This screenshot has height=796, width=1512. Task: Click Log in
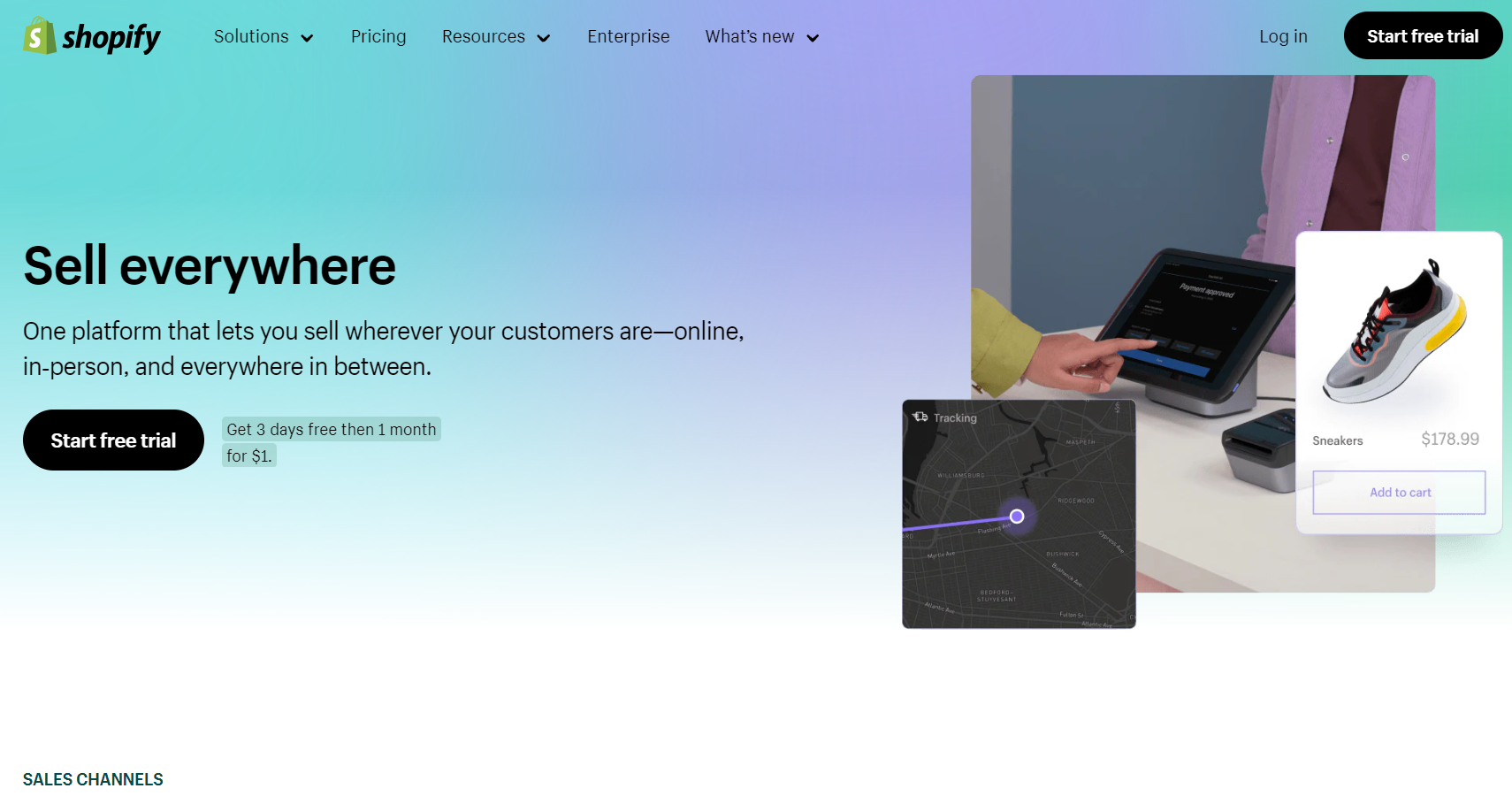[x=1283, y=36]
